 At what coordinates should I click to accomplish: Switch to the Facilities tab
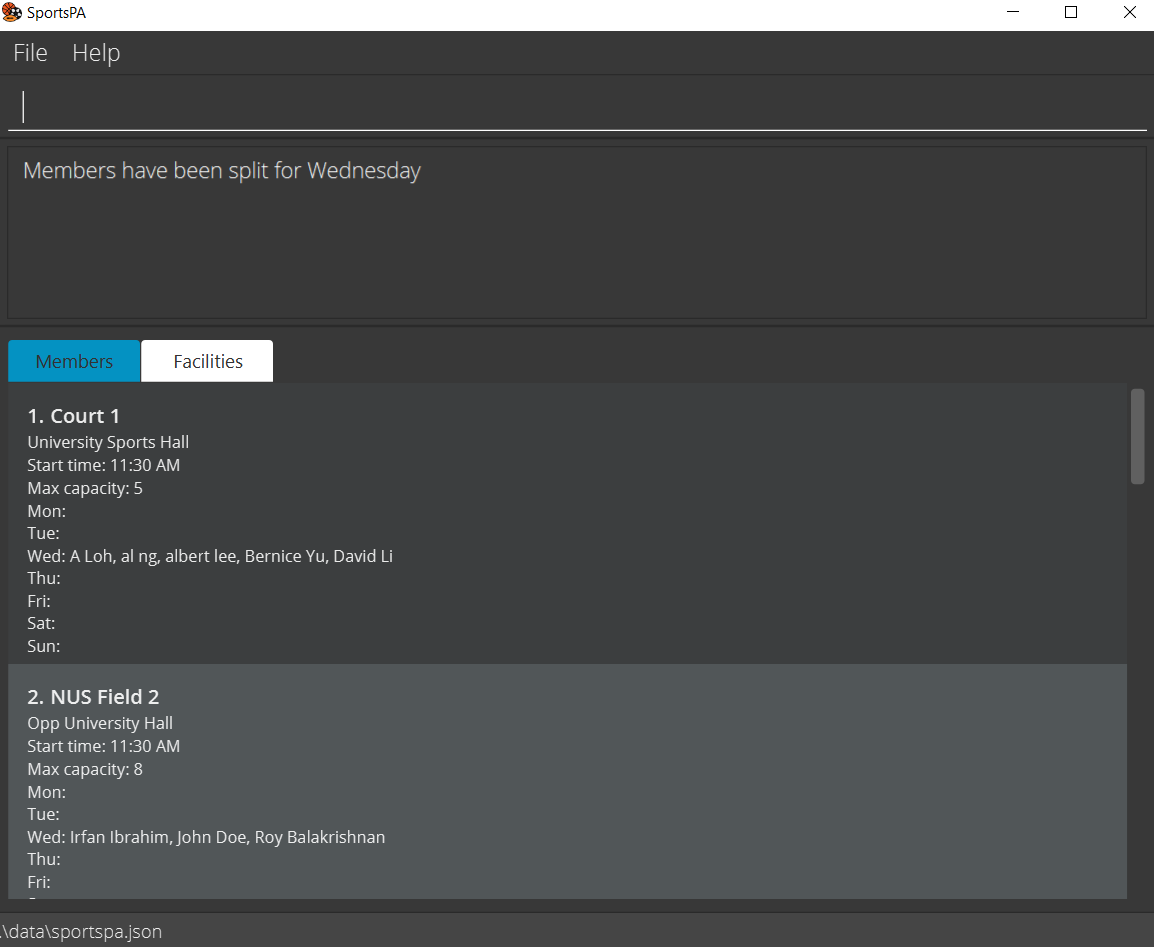[208, 361]
